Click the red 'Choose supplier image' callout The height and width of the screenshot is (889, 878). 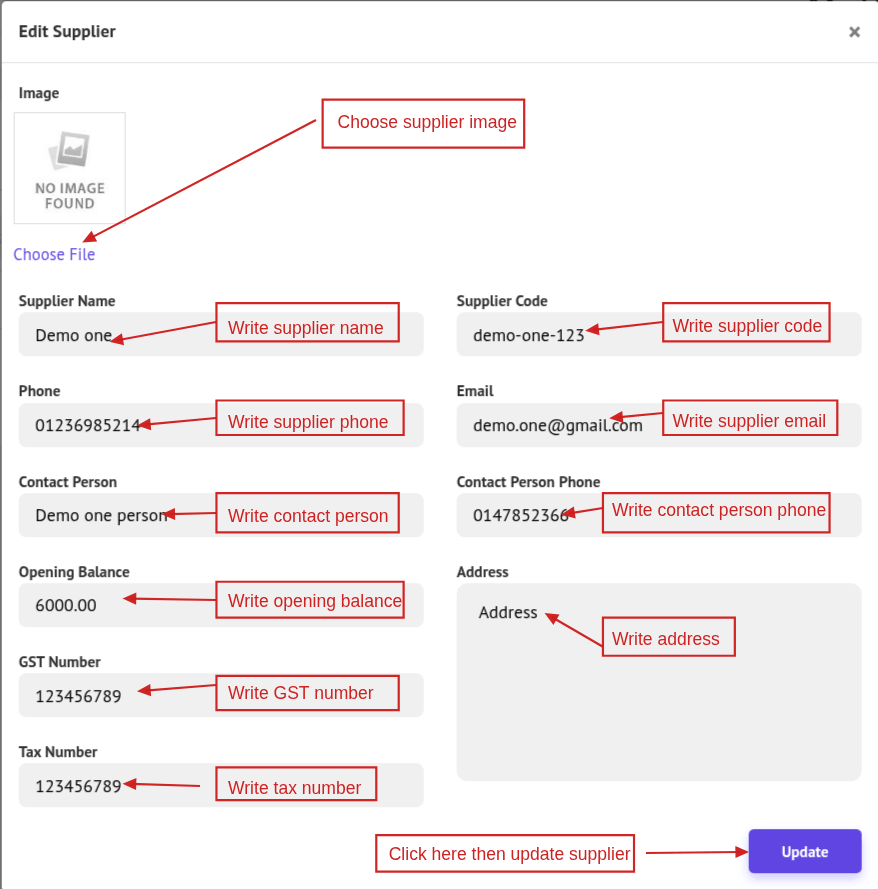[x=423, y=123]
